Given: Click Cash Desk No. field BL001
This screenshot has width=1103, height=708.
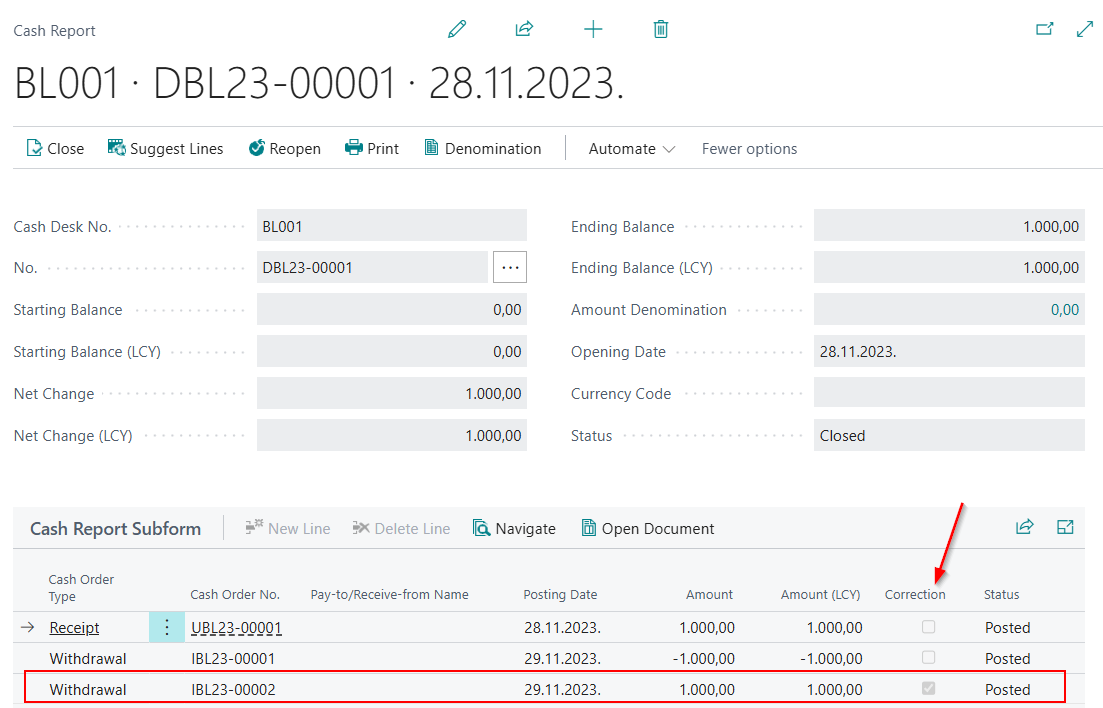Looking at the screenshot, I should pyautogui.click(x=392, y=226).
